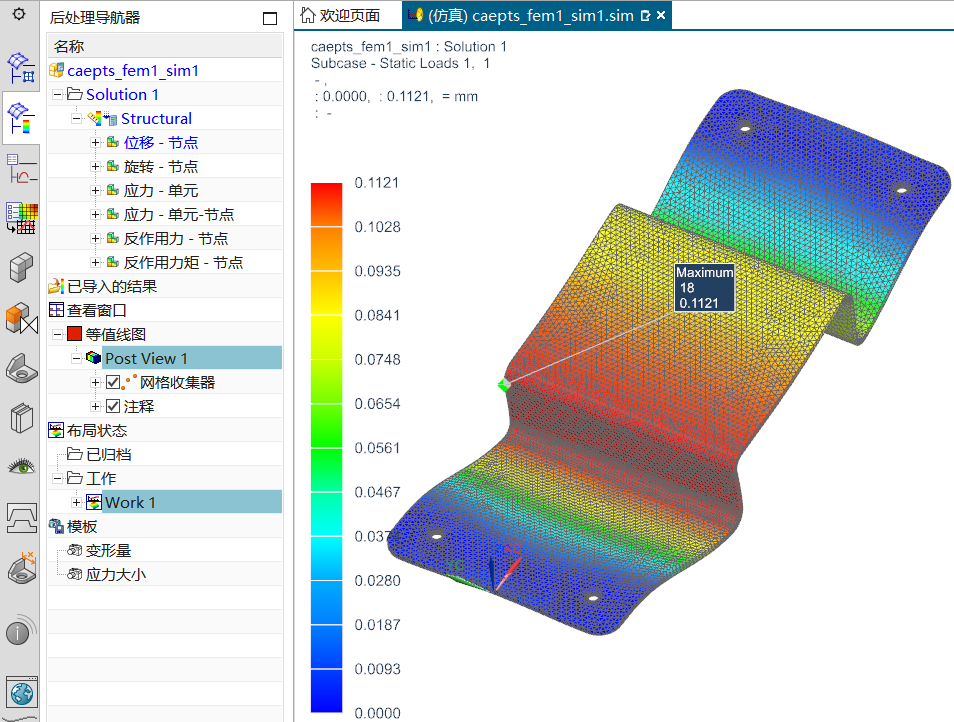The image size is (954, 722).
Task: Open the orange cube constraint sidebar icon
Action: point(21,318)
